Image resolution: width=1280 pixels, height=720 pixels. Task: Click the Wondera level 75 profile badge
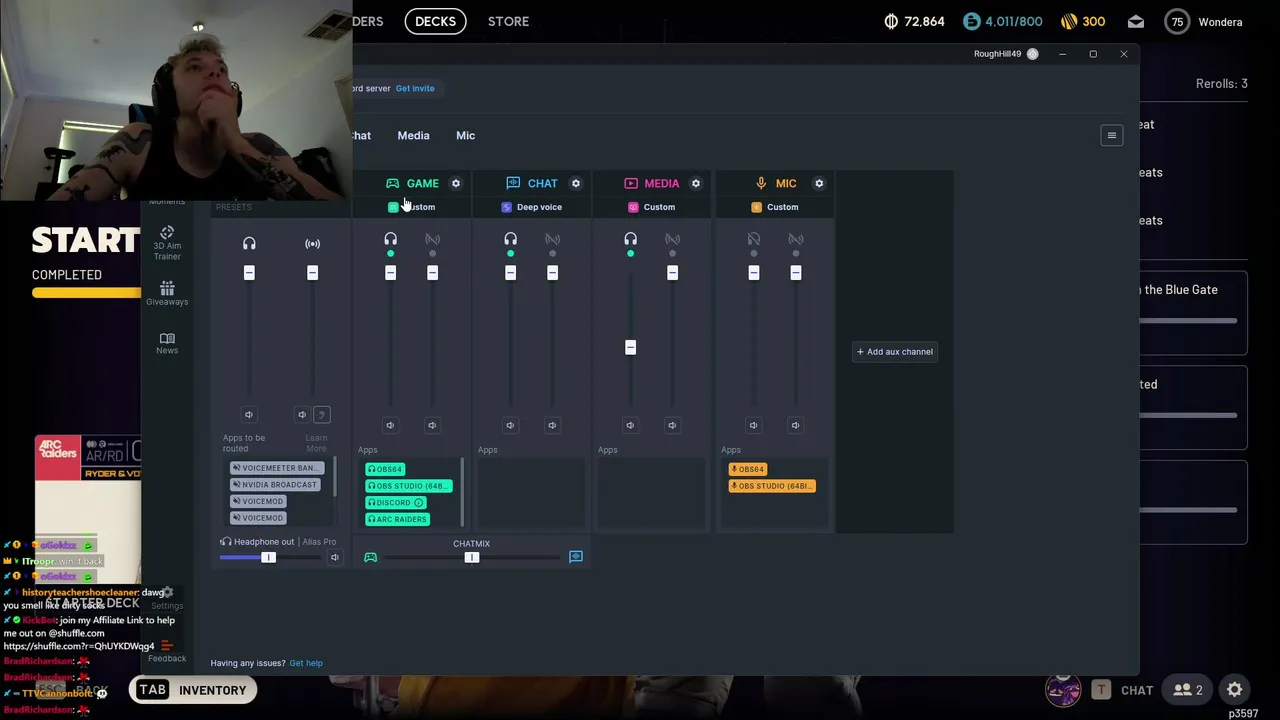pos(1176,22)
